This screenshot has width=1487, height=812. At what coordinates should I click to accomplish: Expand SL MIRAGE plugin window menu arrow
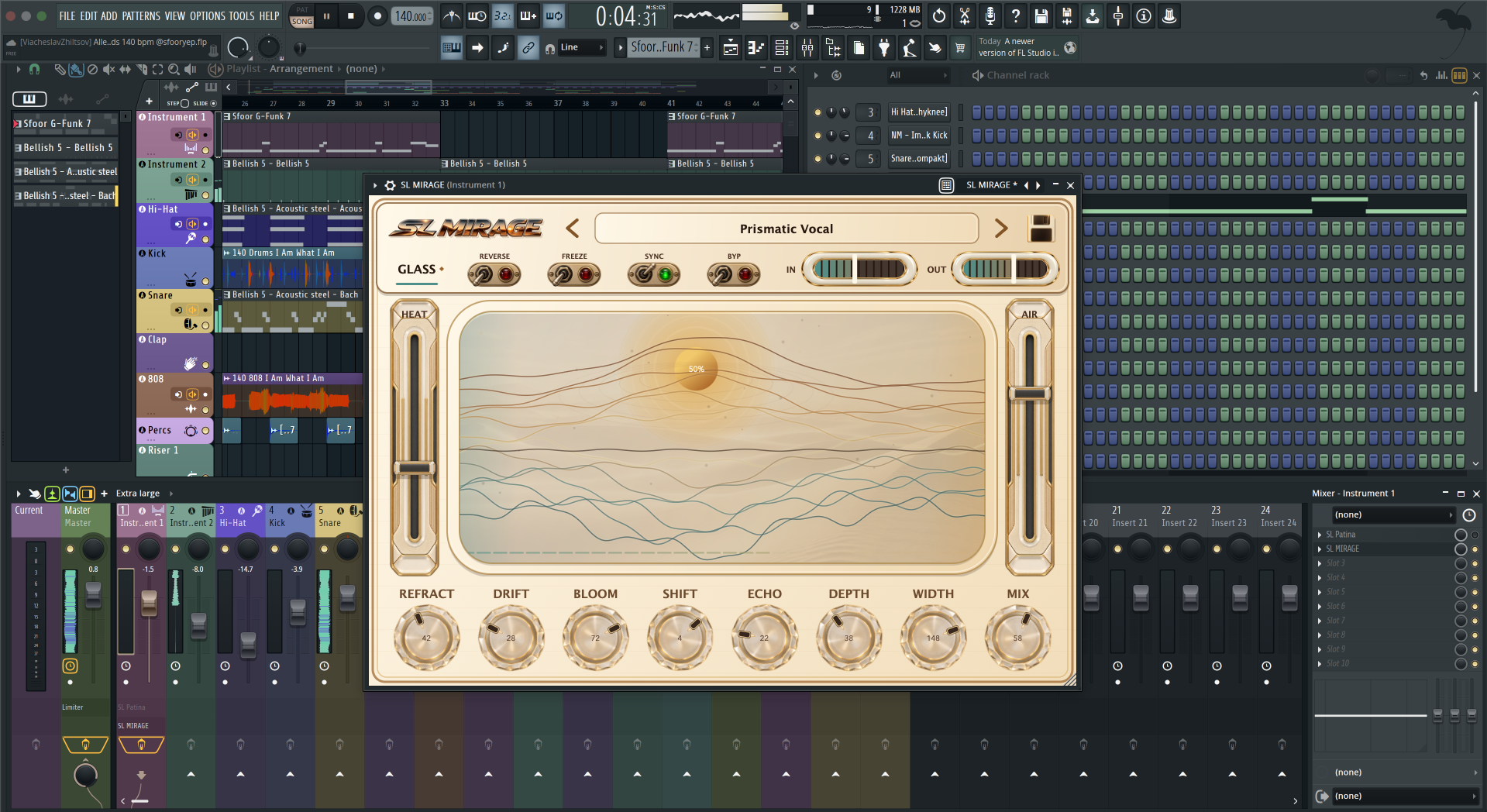[376, 185]
